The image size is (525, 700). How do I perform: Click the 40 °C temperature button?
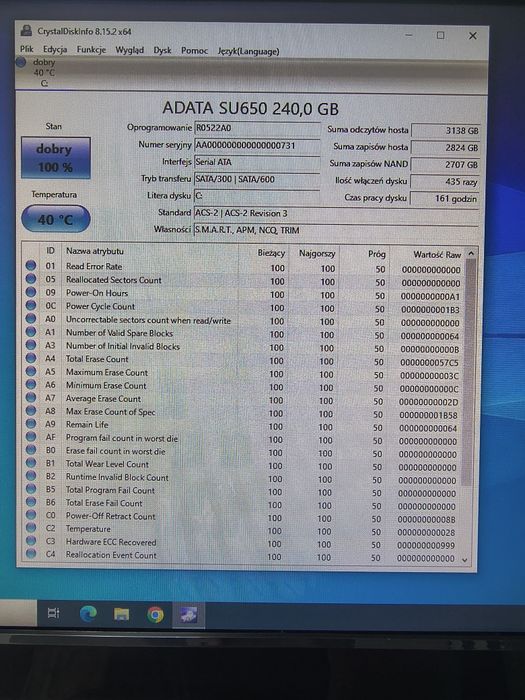pos(55,219)
